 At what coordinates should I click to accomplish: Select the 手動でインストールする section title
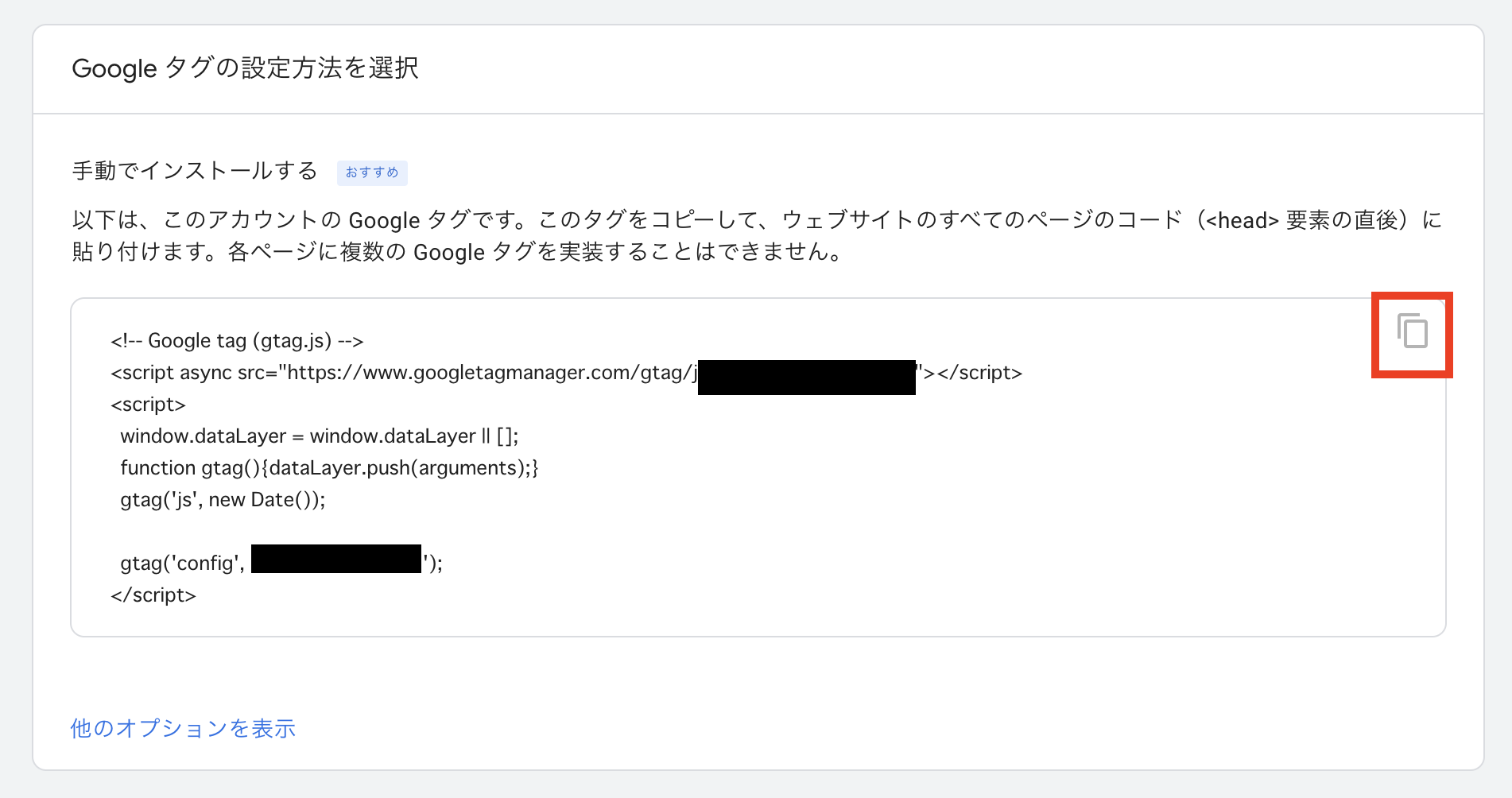click(x=195, y=171)
